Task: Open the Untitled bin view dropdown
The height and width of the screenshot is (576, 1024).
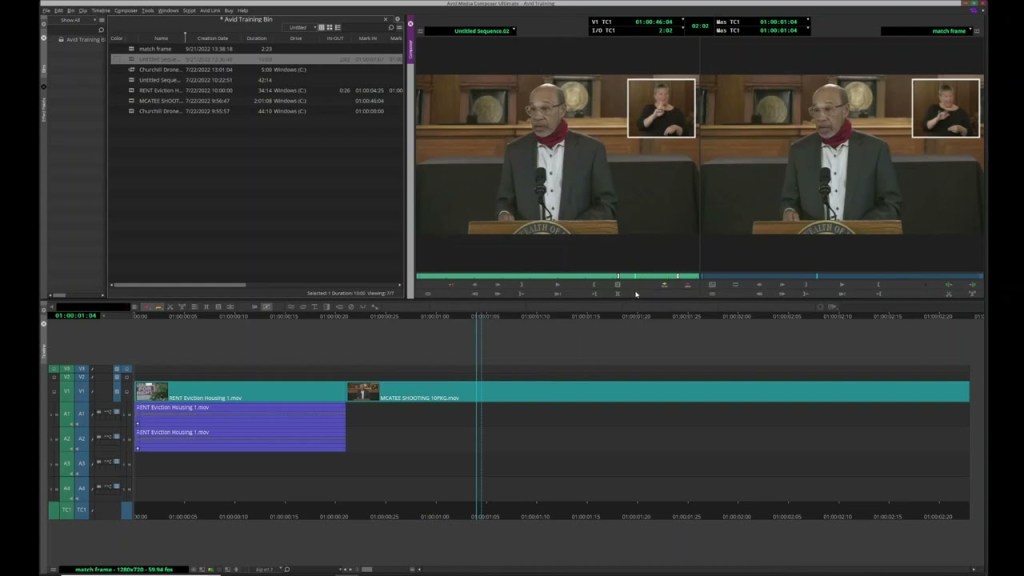Action: [299, 27]
